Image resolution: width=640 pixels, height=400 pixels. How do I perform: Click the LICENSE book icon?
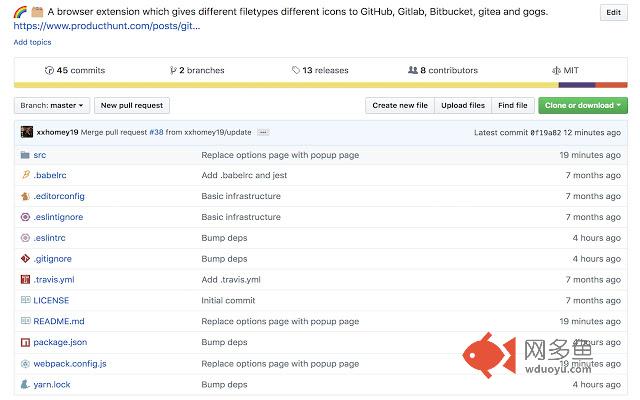[x=25, y=300]
